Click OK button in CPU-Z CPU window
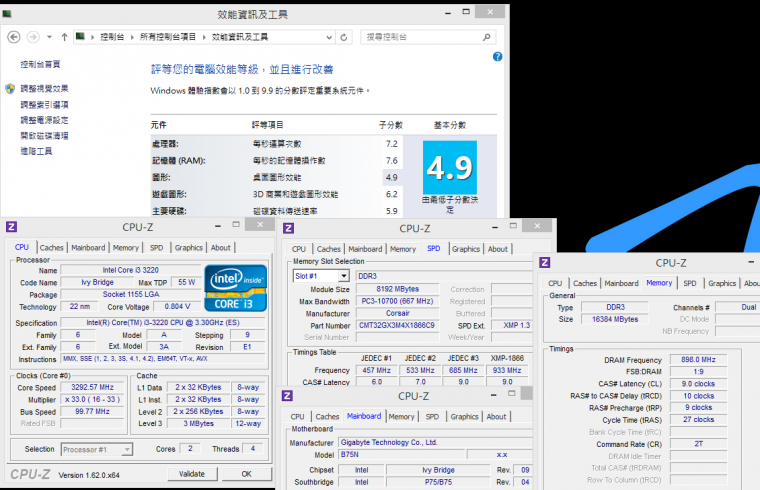This screenshot has width=760, height=490. pos(246,474)
